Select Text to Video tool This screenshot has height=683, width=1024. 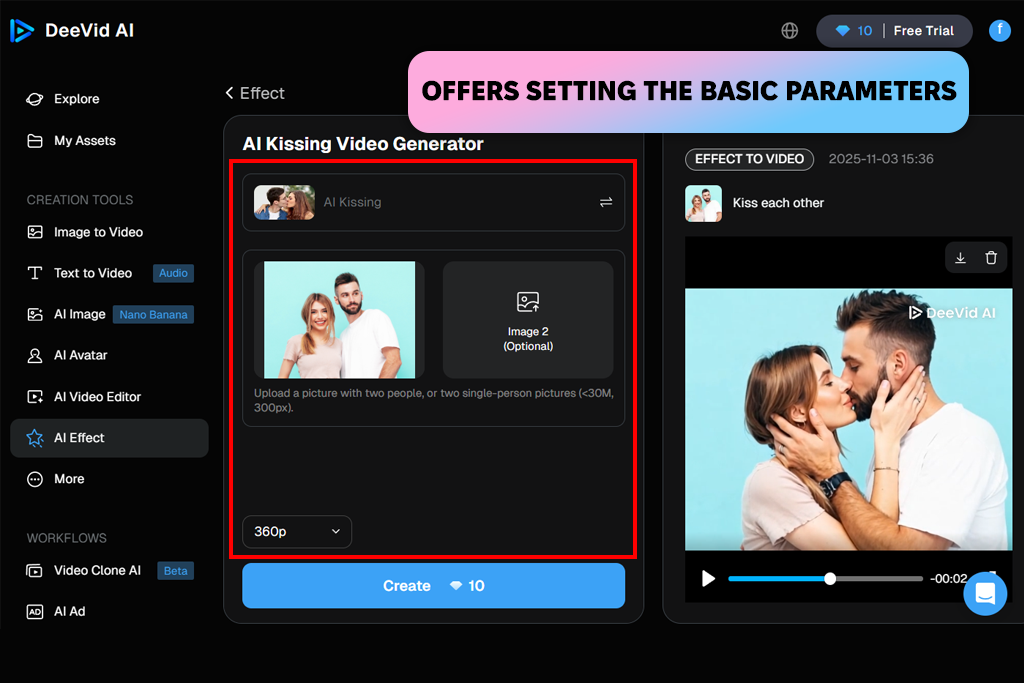tap(93, 274)
